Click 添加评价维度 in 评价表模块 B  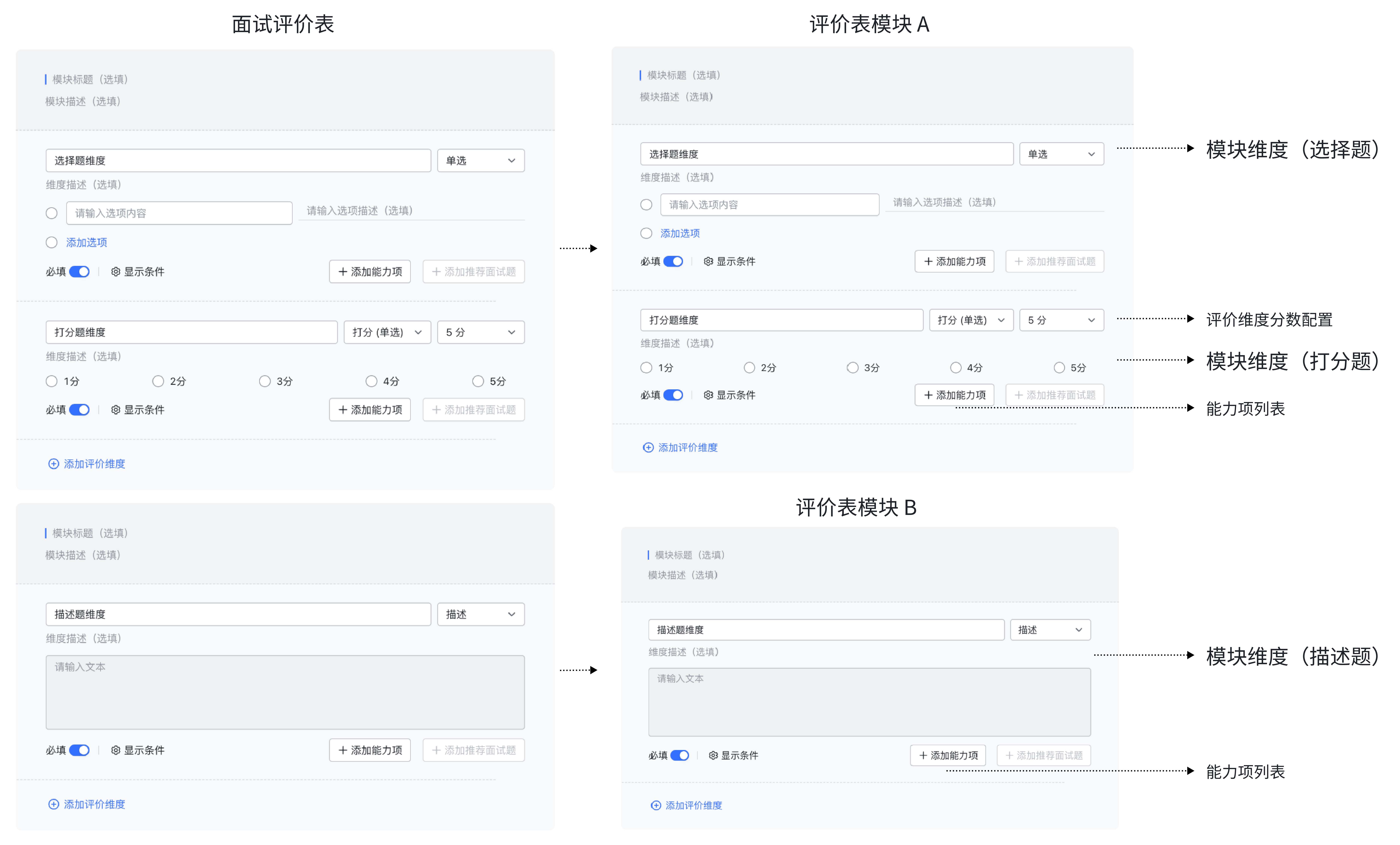(x=686, y=805)
